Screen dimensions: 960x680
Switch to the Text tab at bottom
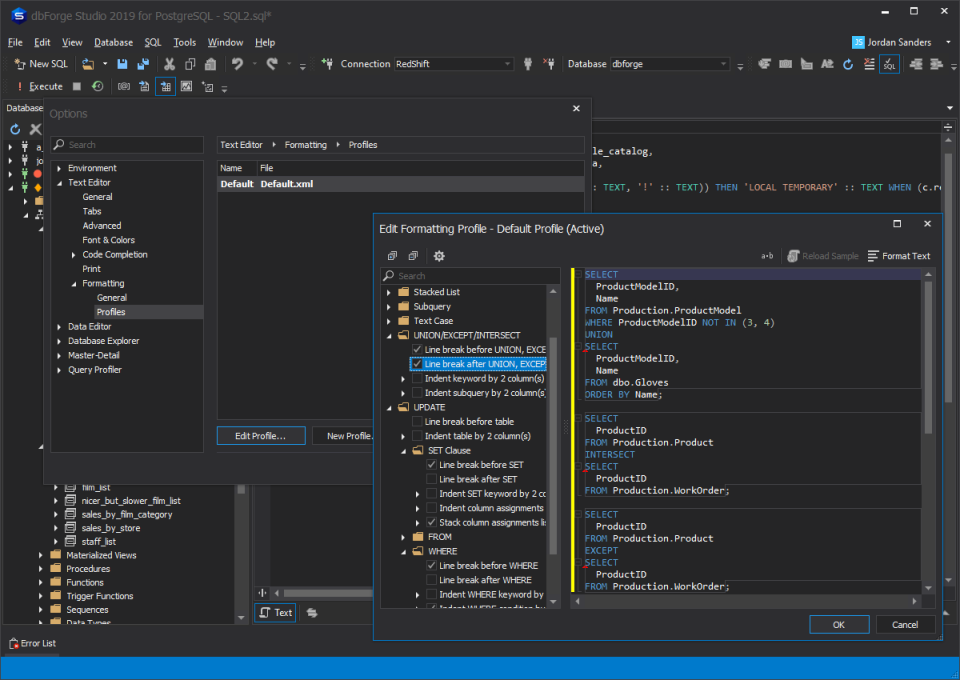274,612
